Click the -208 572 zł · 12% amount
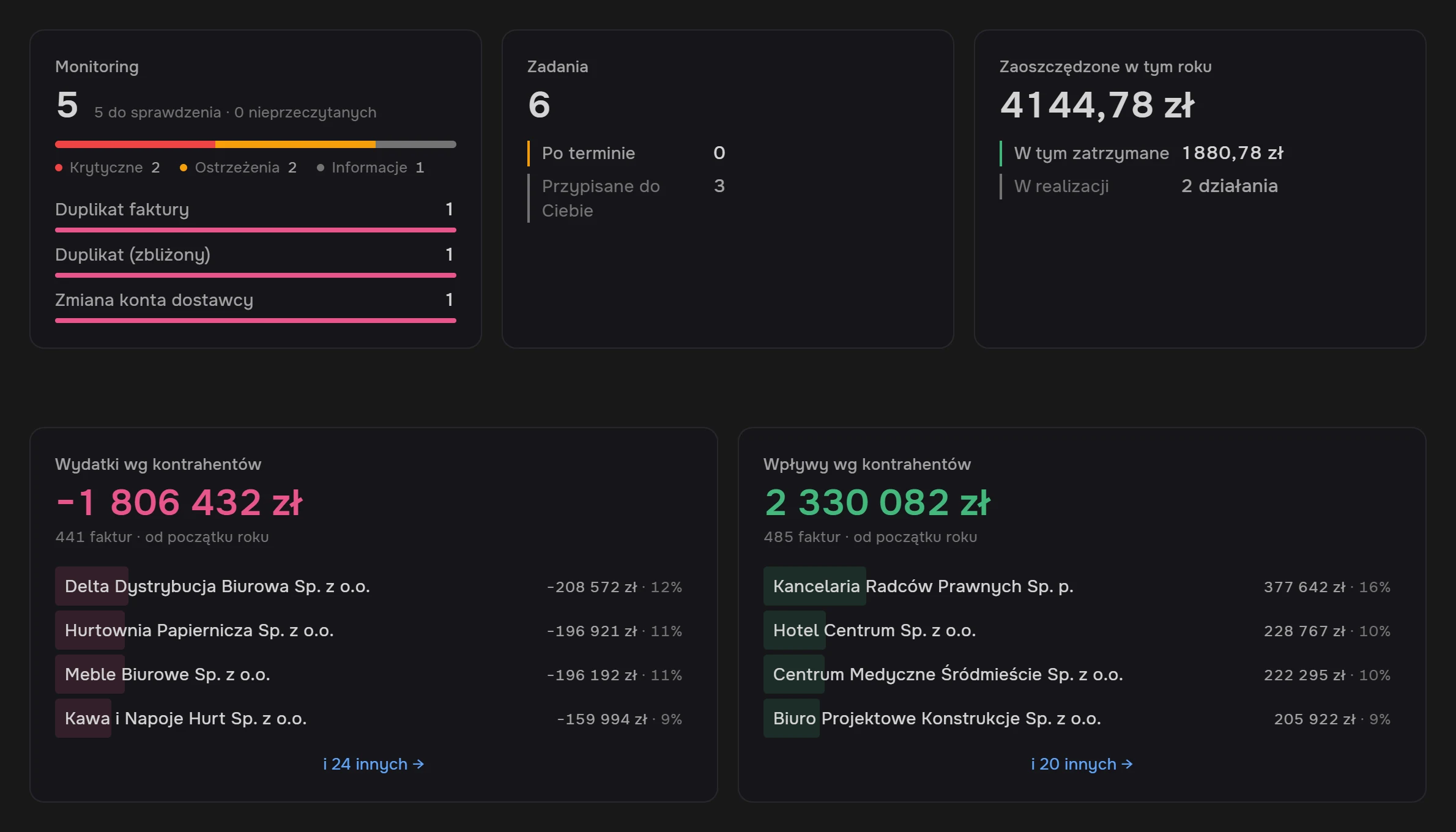This screenshot has height=832, width=1456. pyautogui.click(x=614, y=587)
